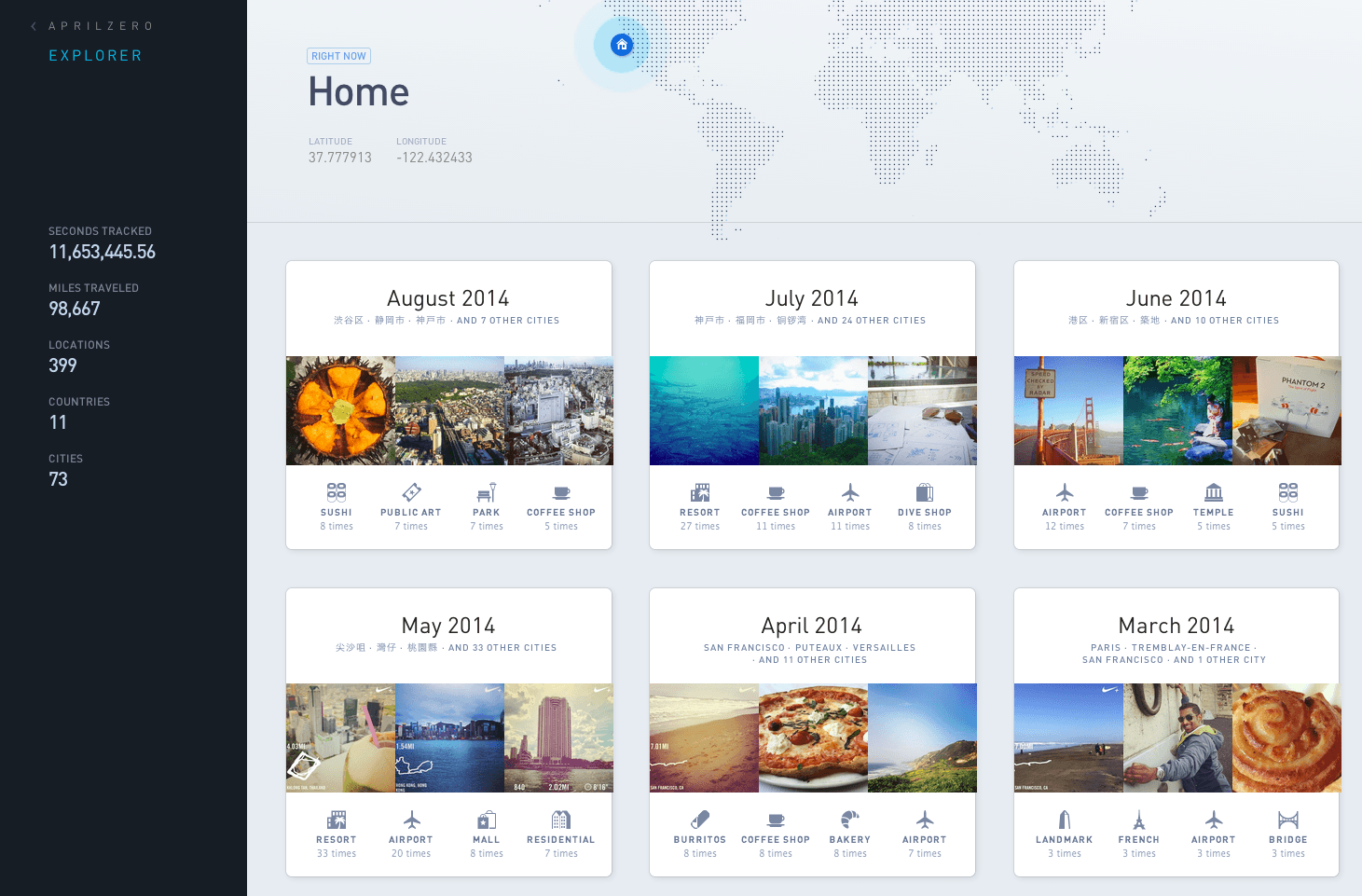Select the Dive Shop icon in July 2014
The image size is (1362, 896).
[924, 492]
